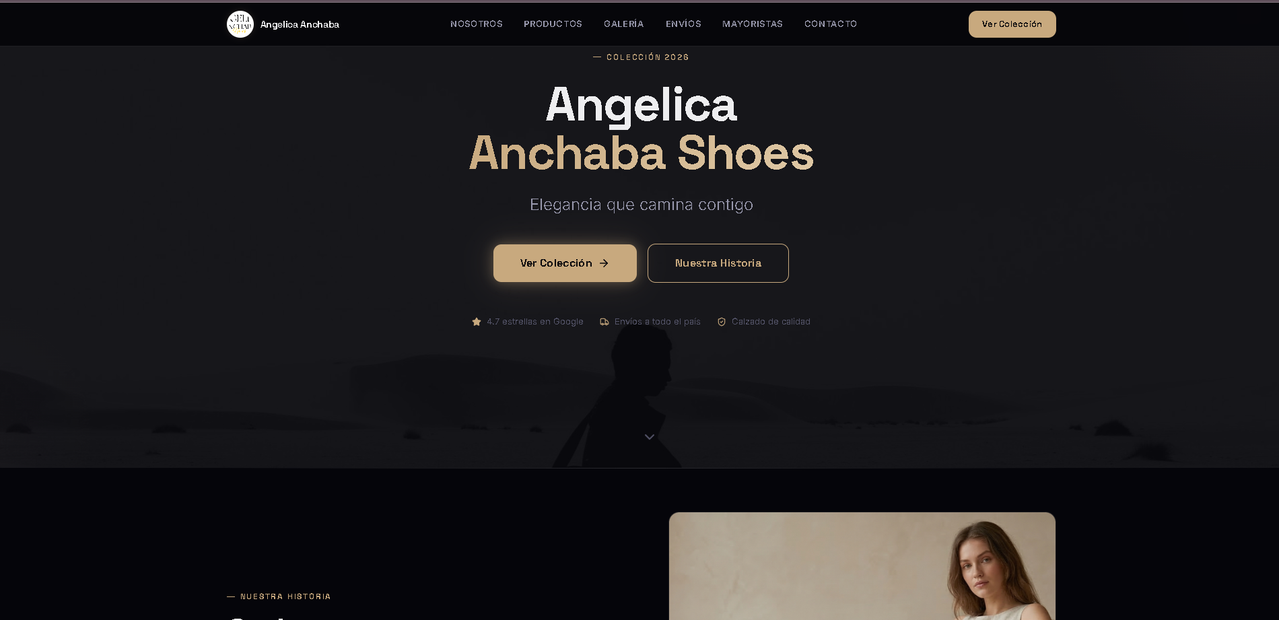Click the truck icon for nationwide shipping
Image resolution: width=1279 pixels, height=620 pixels.
point(604,322)
